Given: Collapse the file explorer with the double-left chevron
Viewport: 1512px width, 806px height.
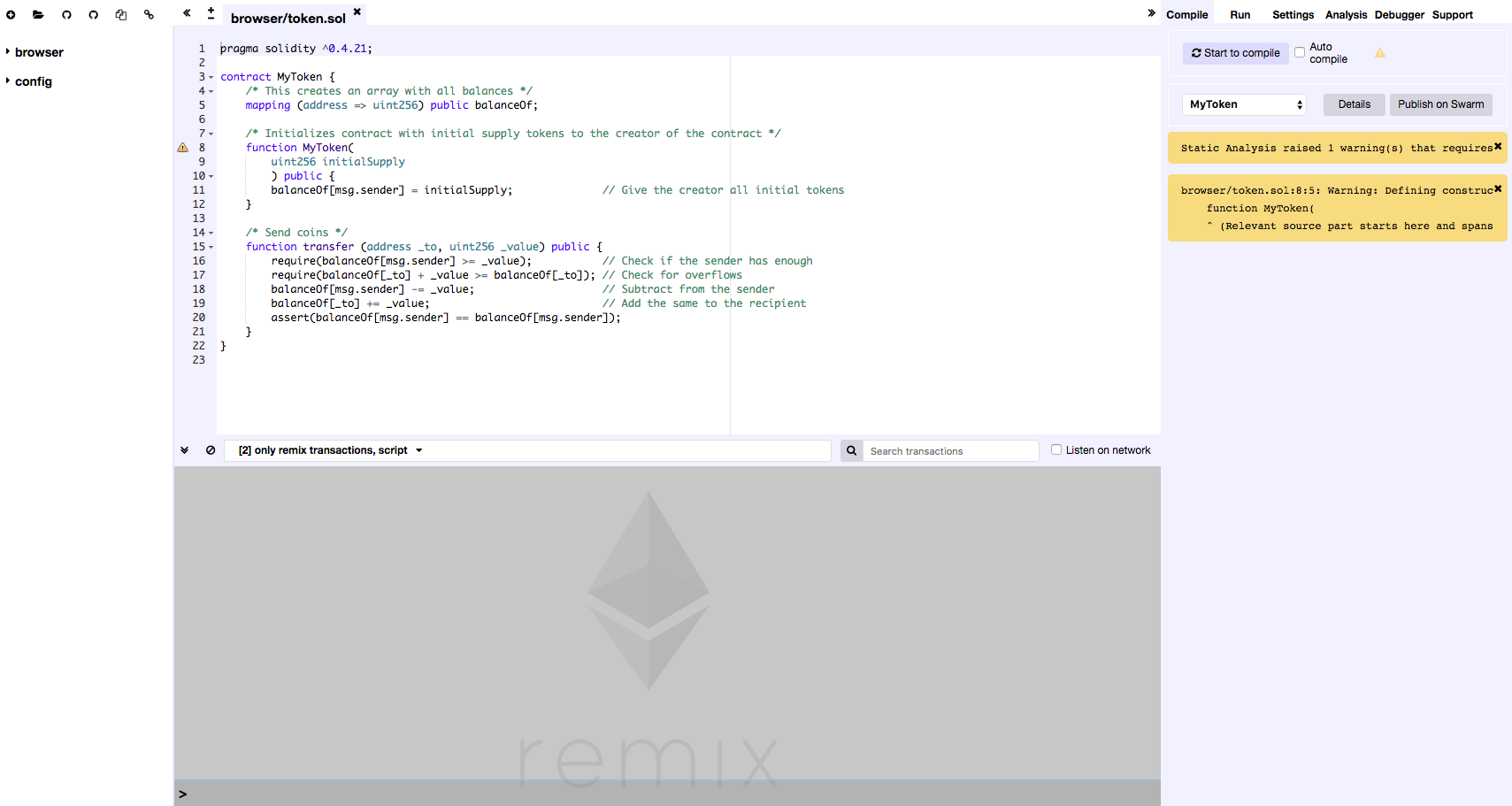Looking at the screenshot, I should point(187,12).
